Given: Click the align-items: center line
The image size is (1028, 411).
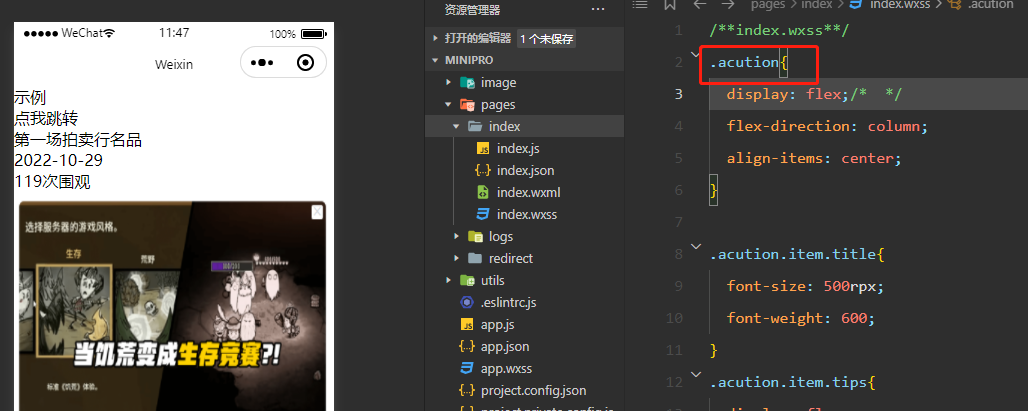Looking at the screenshot, I should click(814, 158).
